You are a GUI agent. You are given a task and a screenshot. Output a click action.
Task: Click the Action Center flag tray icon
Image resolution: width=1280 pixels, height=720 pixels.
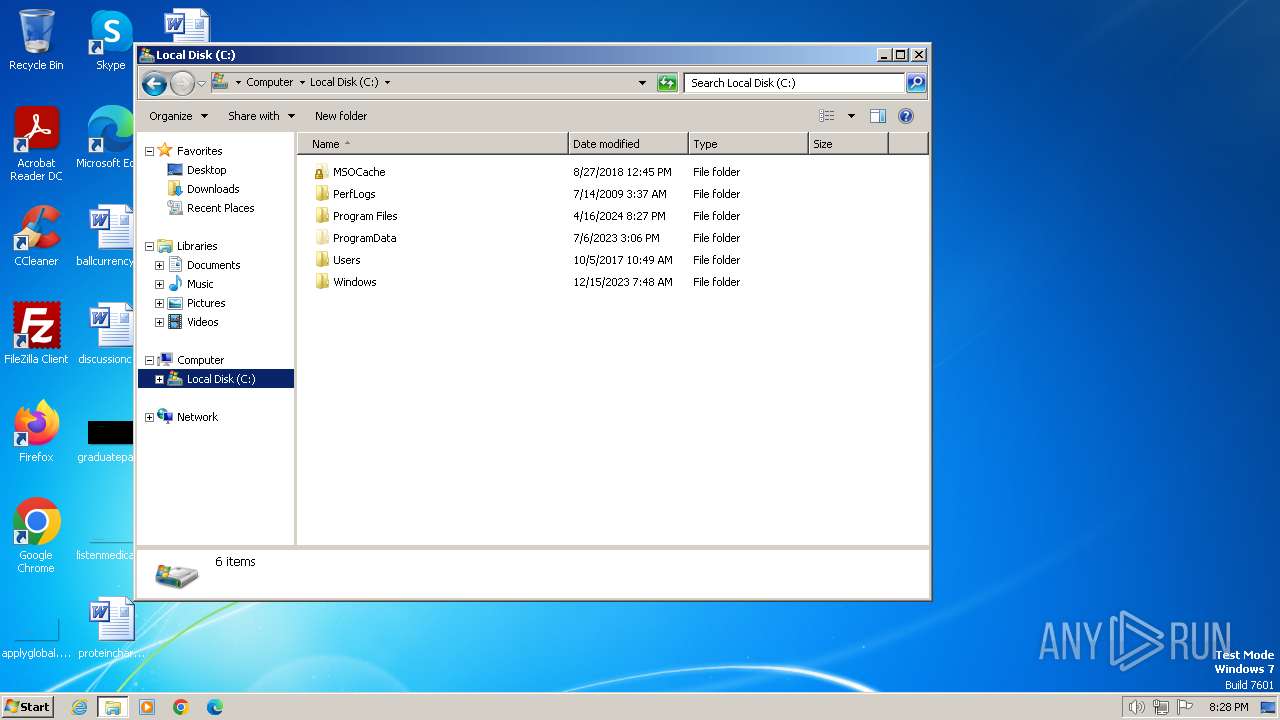point(1185,707)
